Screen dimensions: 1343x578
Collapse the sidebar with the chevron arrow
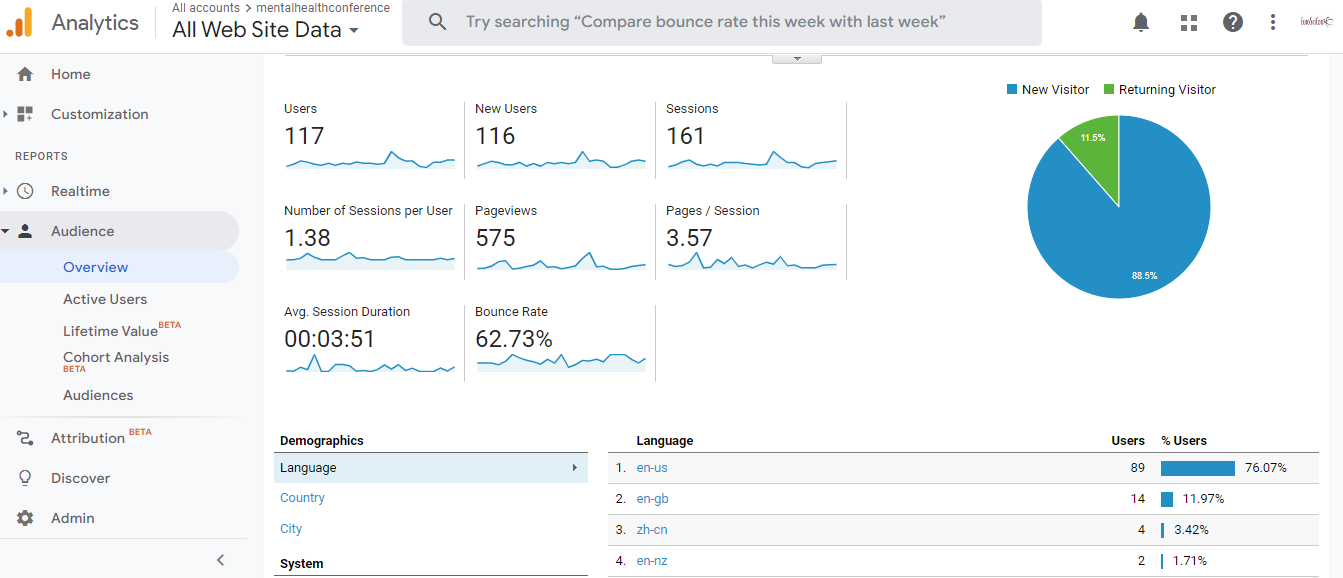coord(221,560)
